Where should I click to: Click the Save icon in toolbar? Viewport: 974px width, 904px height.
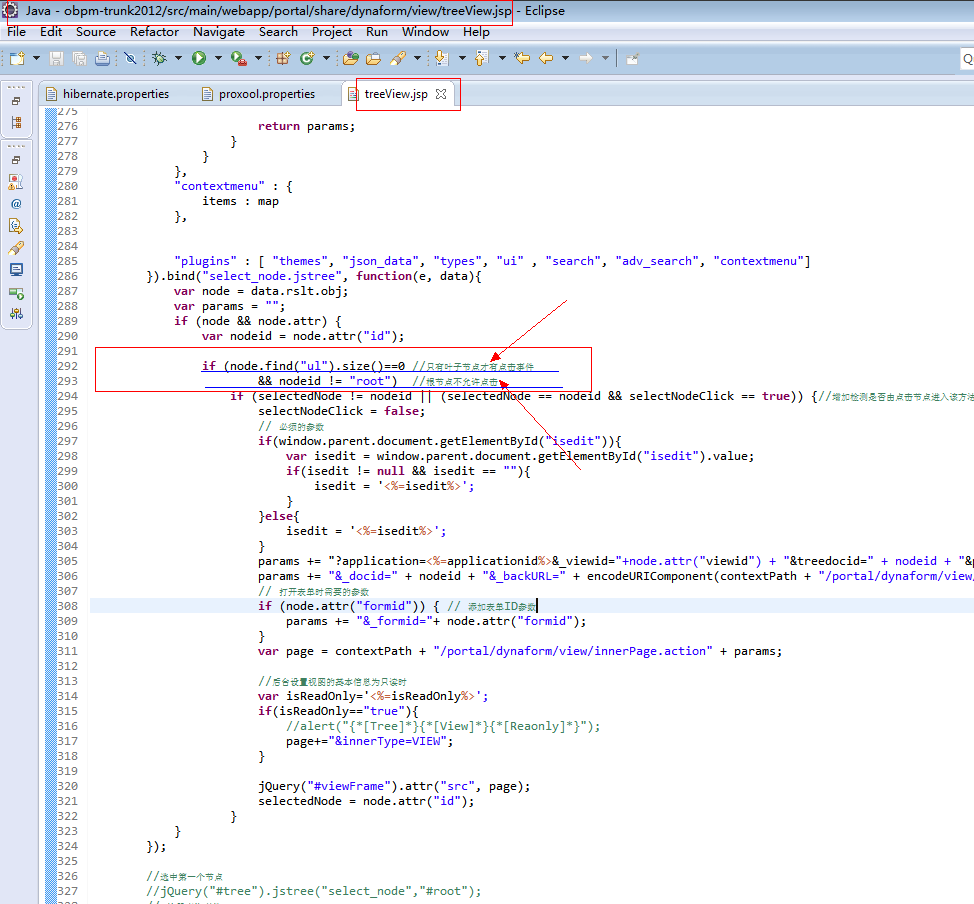(x=57, y=58)
